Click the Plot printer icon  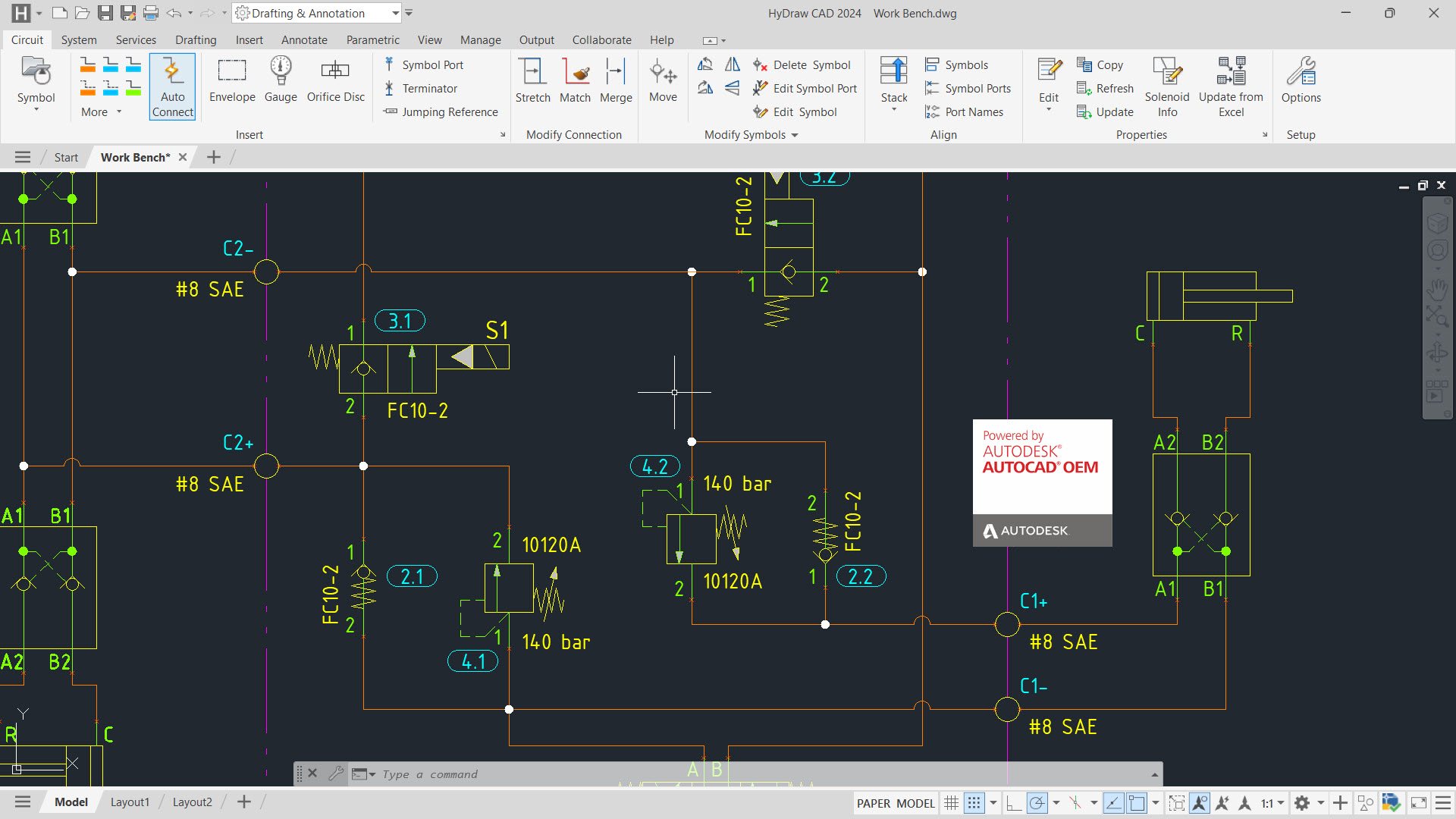(151, 13)
